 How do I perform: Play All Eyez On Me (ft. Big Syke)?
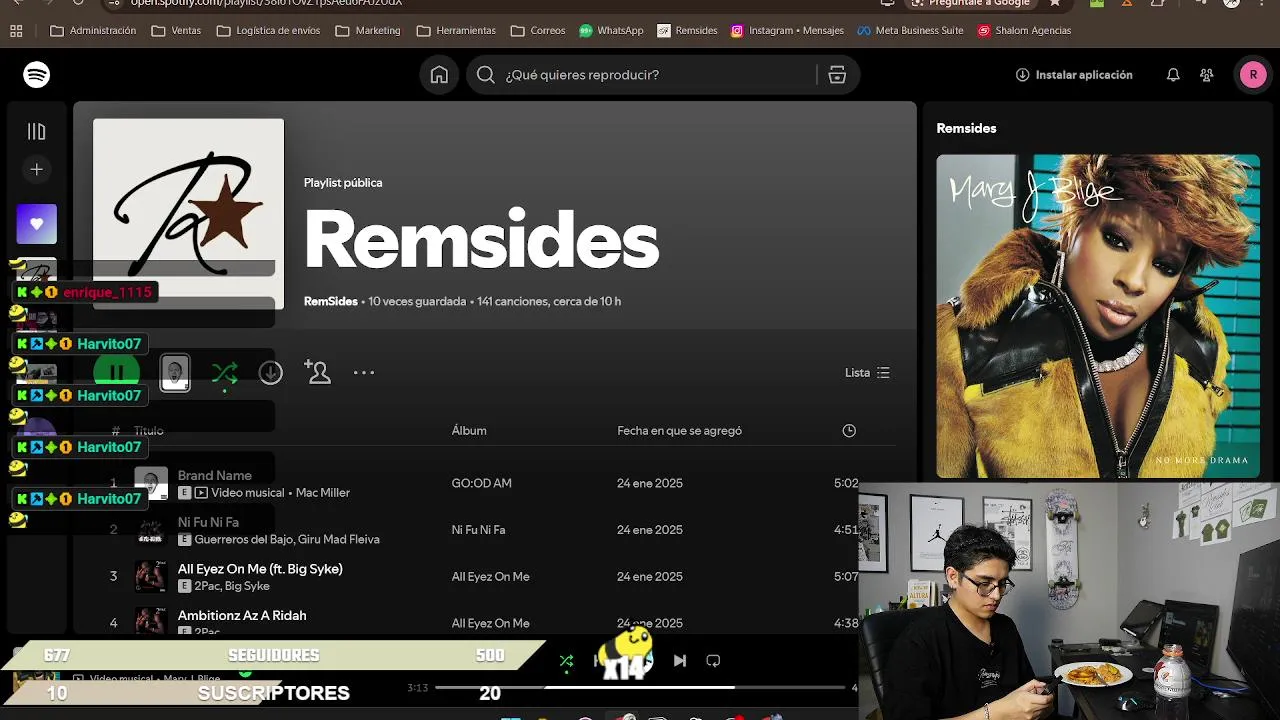point(260,569)
